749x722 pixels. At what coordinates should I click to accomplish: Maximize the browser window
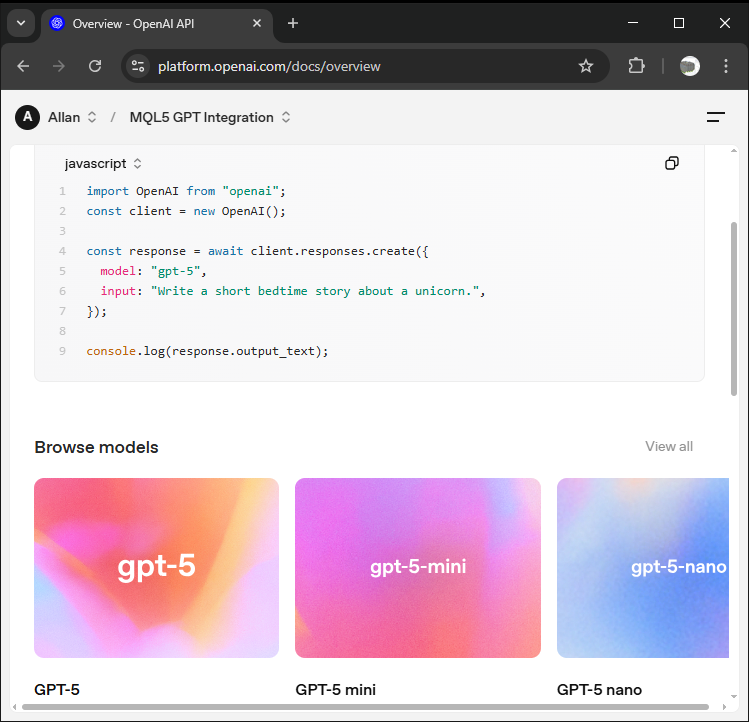click(x=679, y=23)
